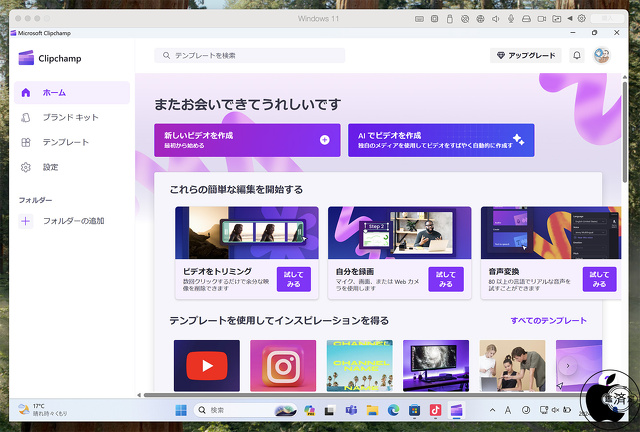
Task: Collapse VM toolbar with left triangle arrow
Action: tap(570, 18)
